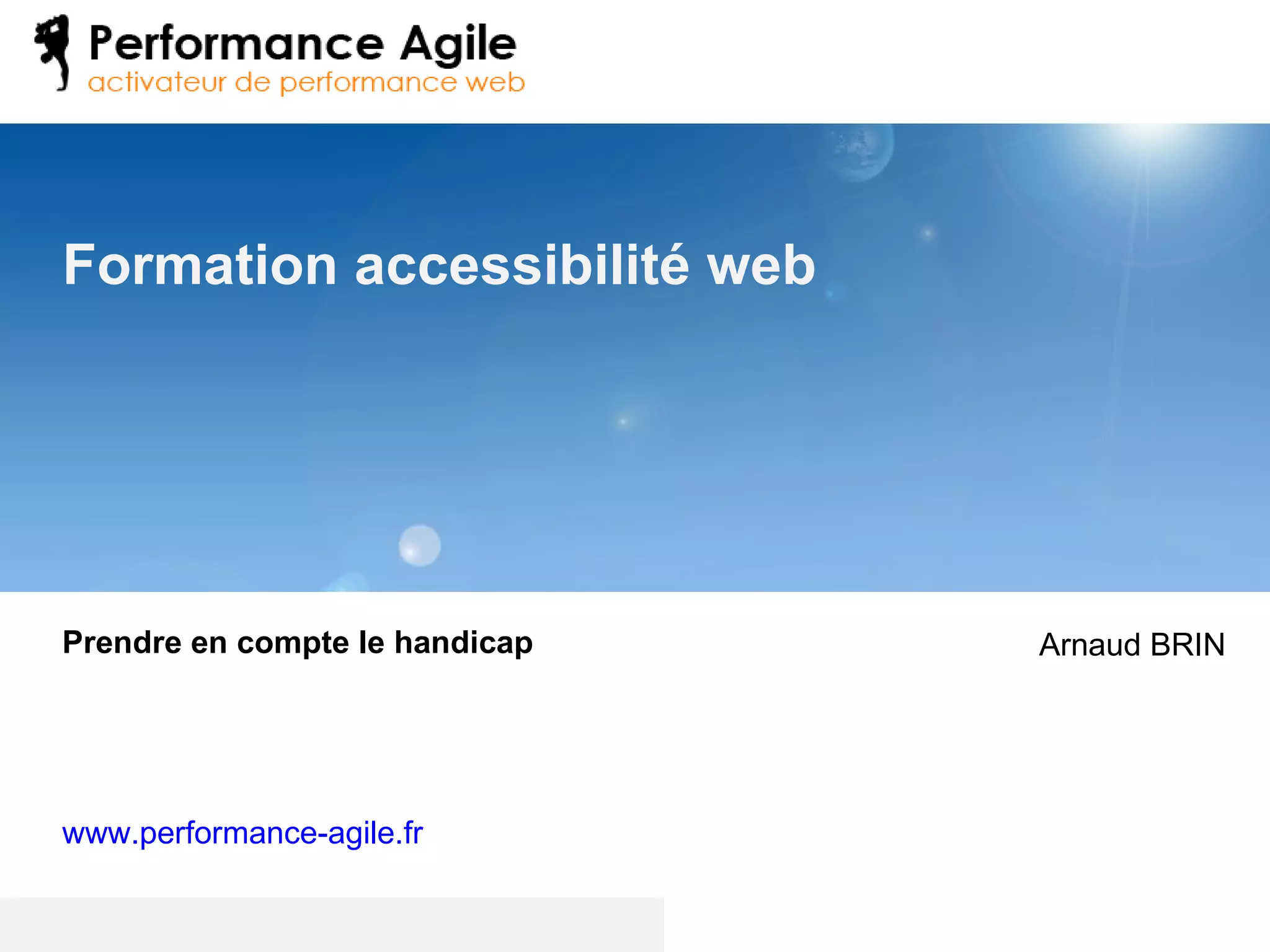Viewport: 1270px width, 952px height.
Task: Click the orange word "activateur" in the tagline
Action: point(157,82)
